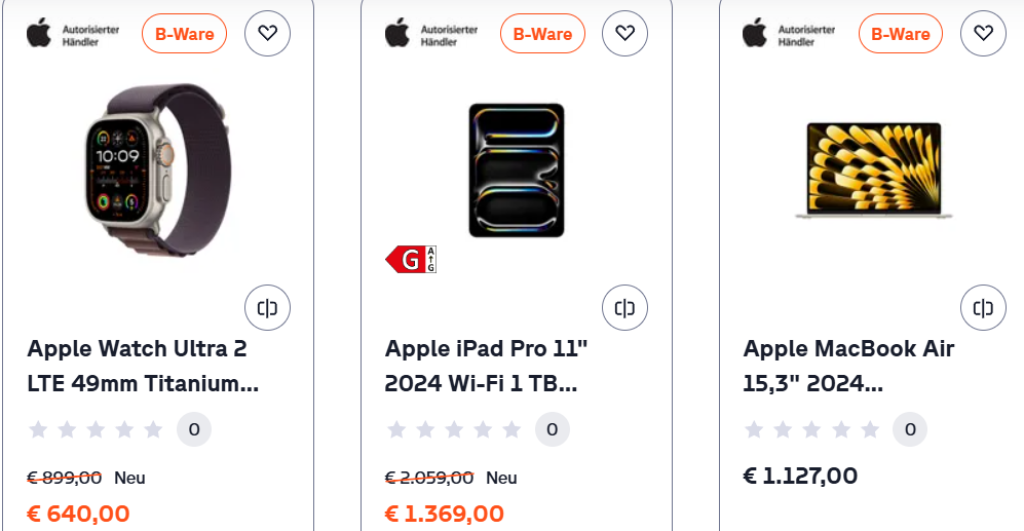Click Apple authorized dealer logo on MacBook card
The width and height of the screenshot is (1024, 531).
(x=789, y=33)
